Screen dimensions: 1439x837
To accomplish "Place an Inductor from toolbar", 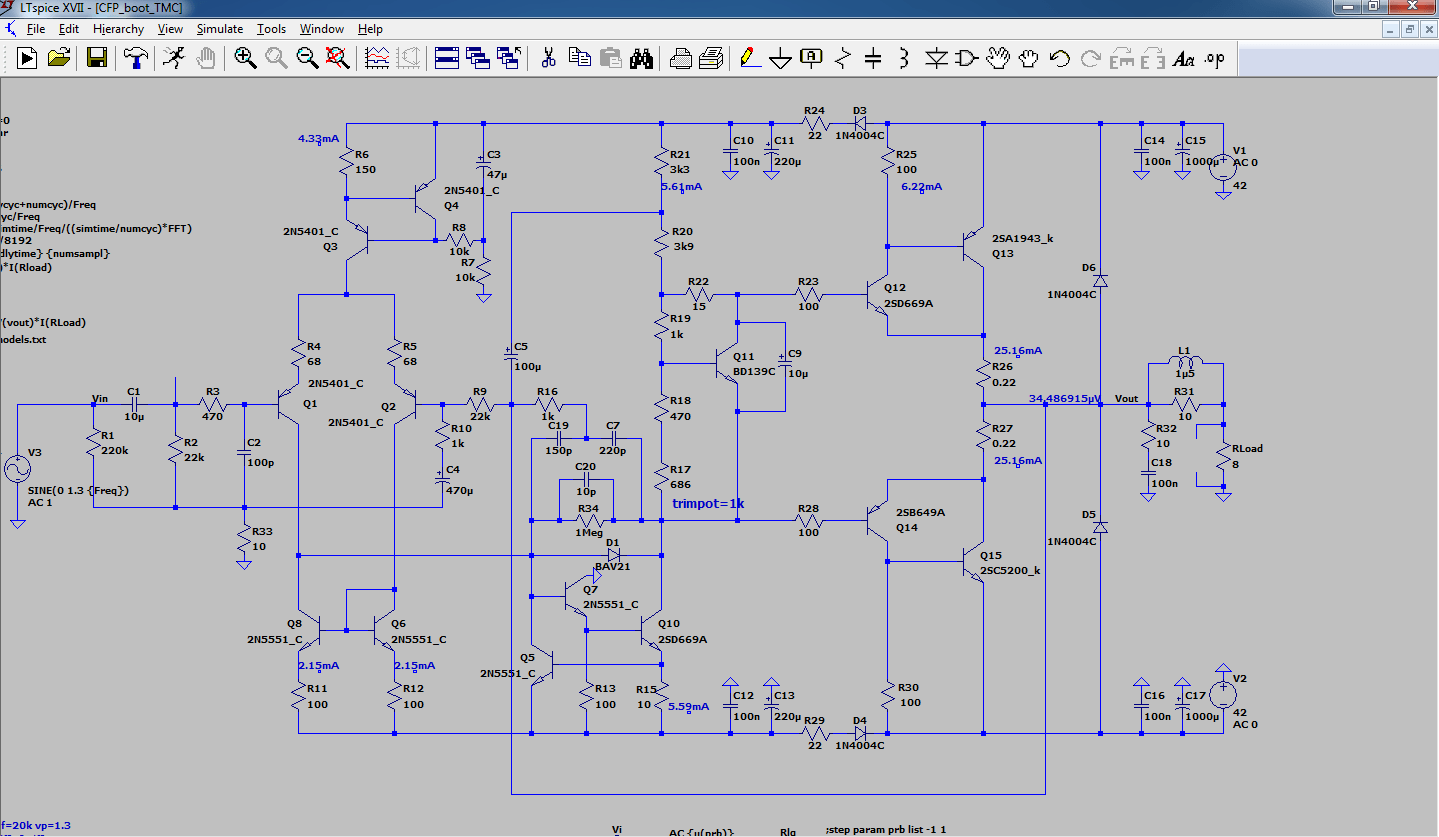I will tap(904, 58).
